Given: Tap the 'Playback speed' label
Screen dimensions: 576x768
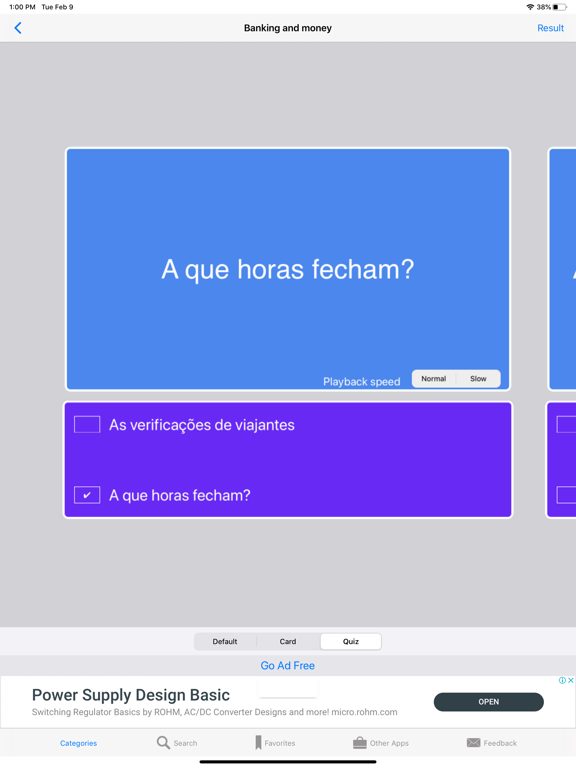Looking at the screenshot, I should coord(361,382).
